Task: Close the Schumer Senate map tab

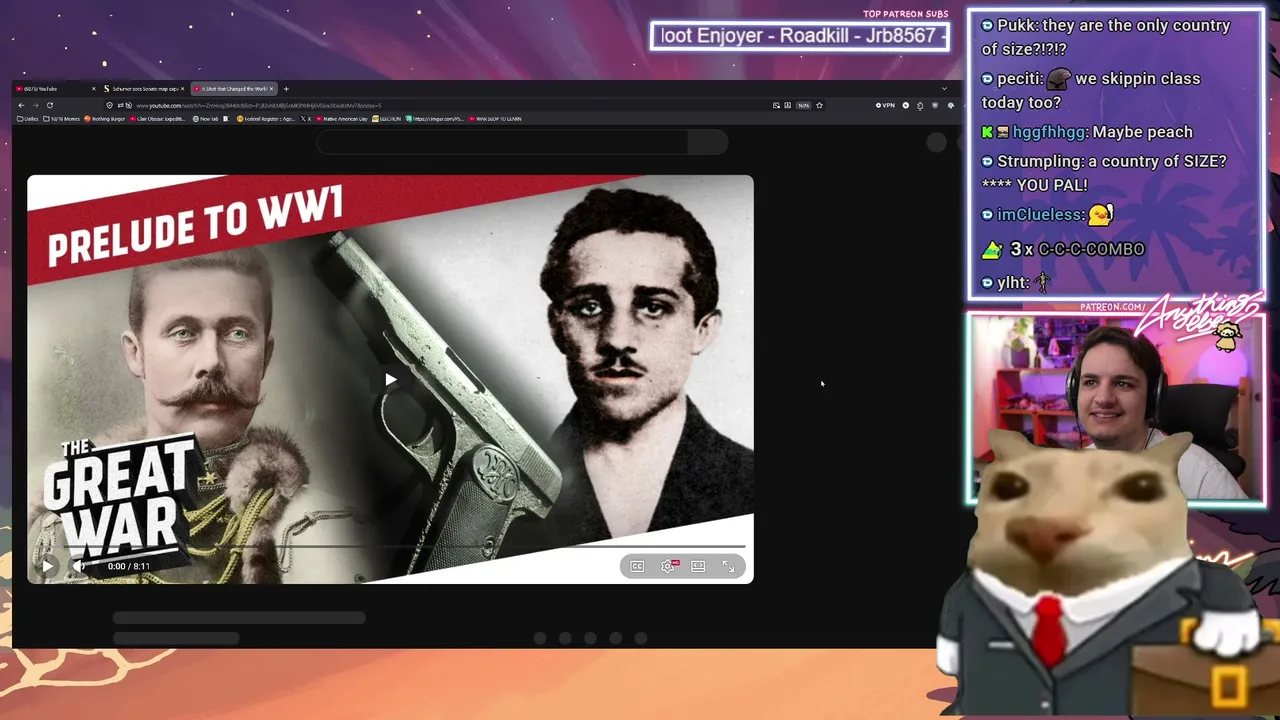Action: (182, 89)
